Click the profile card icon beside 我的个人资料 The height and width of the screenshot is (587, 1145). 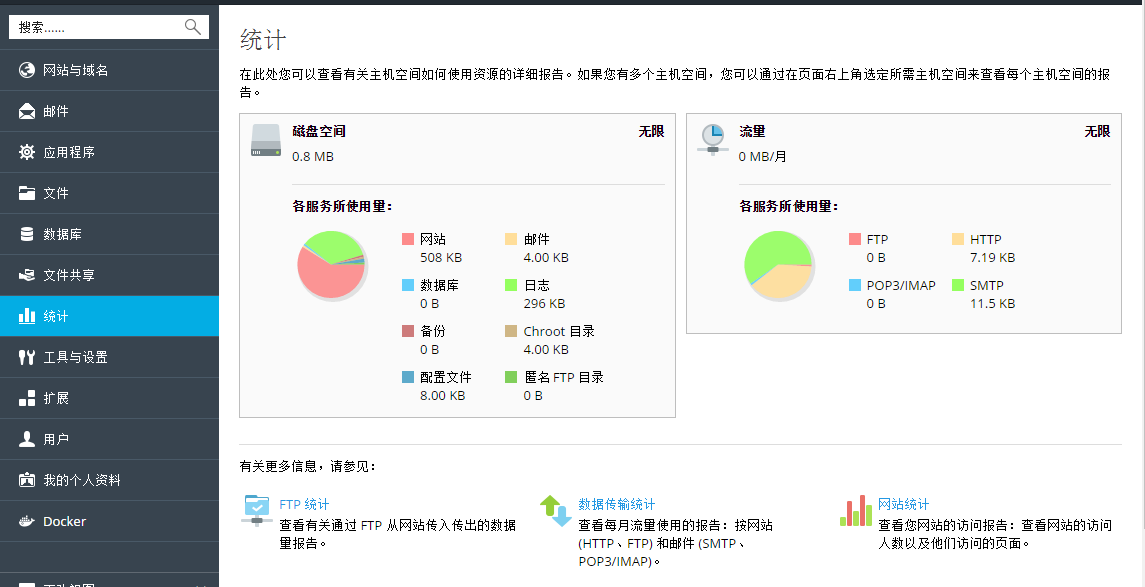click(27, 480)
